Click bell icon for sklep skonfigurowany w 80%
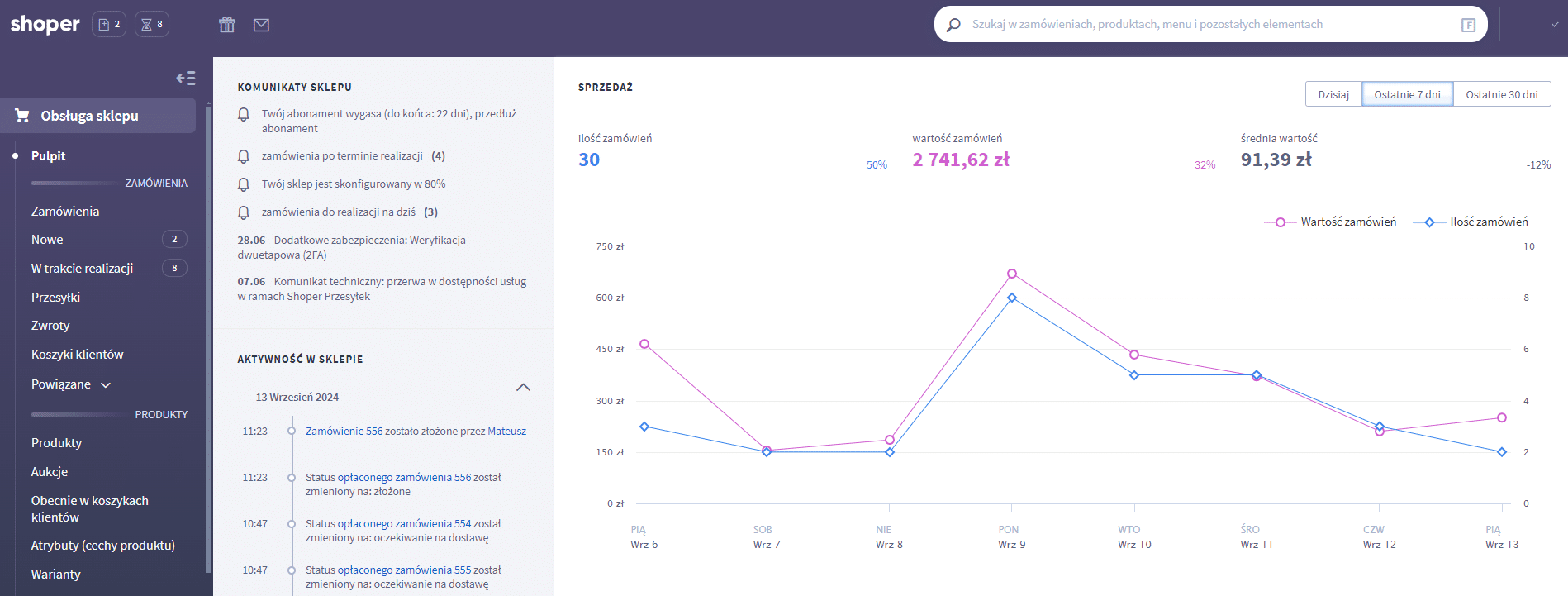This screenshot has width=1568, height=596. coord(244,184)
